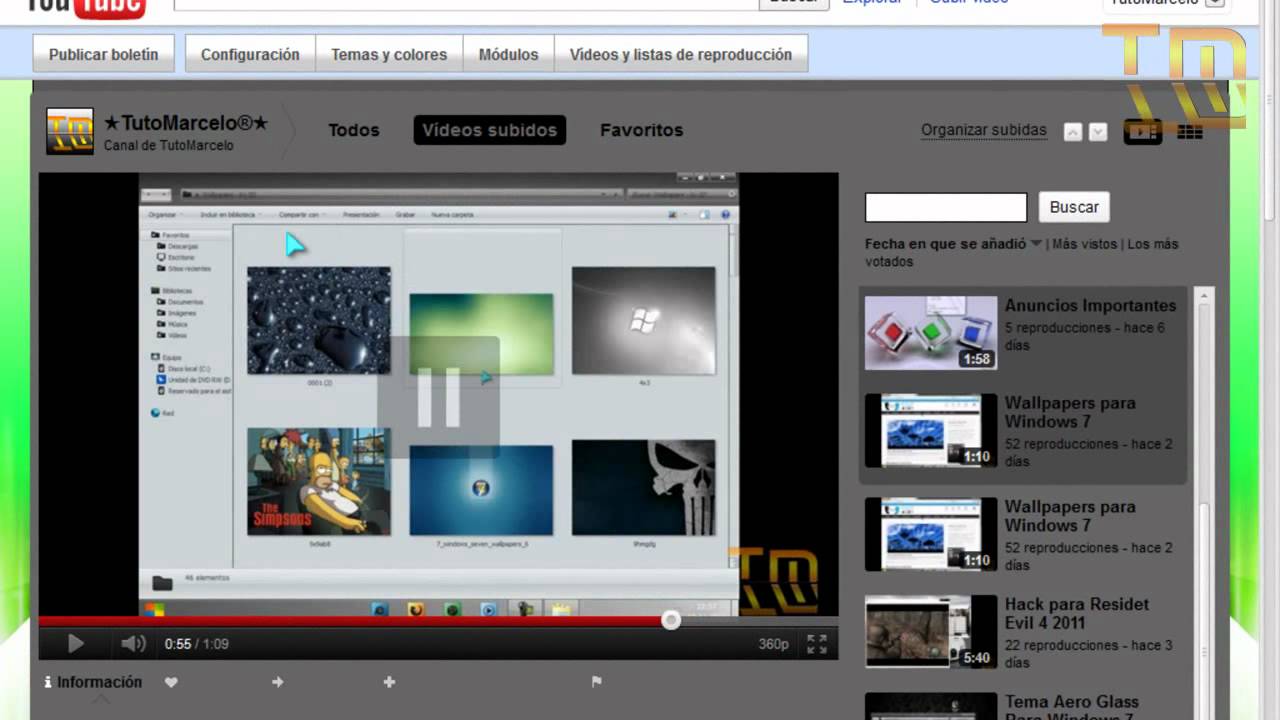The image size is (1280, 720).
Task: Open the Configuración settings tab
Action: point(250,54)
